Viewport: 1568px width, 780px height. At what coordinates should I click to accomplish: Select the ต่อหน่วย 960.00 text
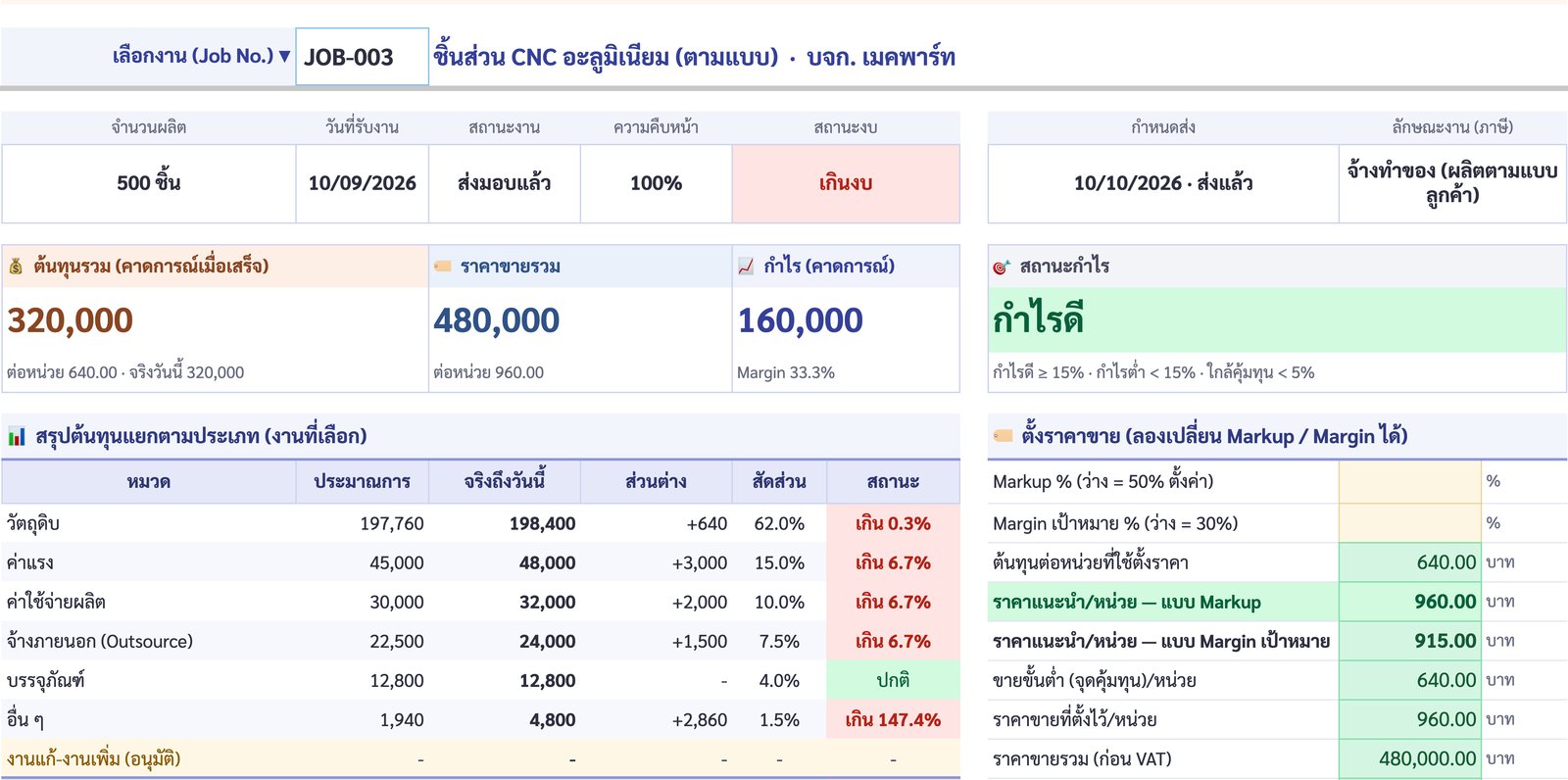(x=488, y=372)
